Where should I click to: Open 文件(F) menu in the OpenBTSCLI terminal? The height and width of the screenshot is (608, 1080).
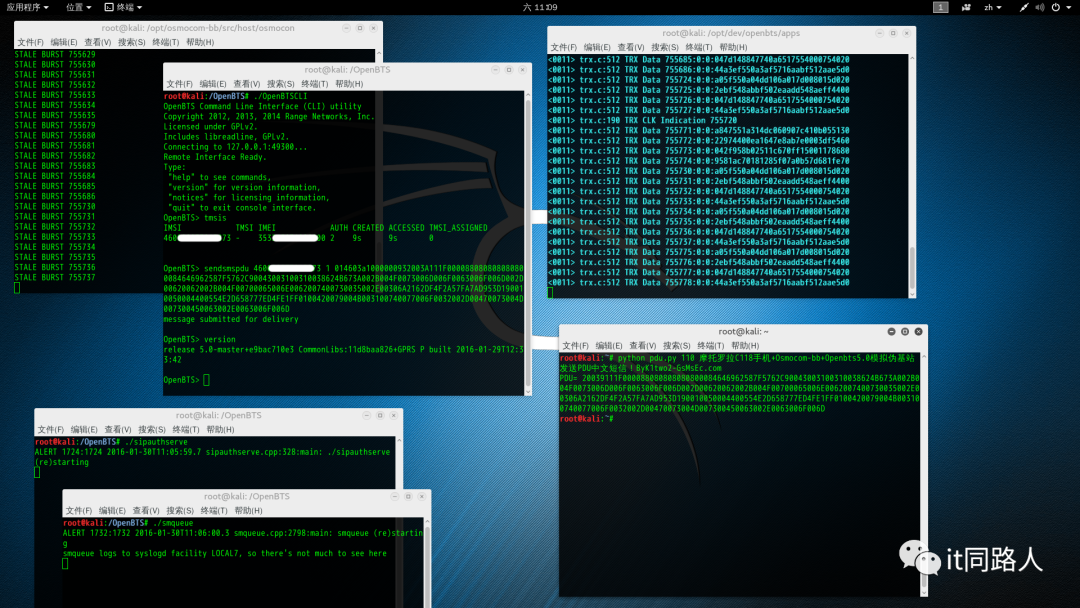[x=179, y=84]
